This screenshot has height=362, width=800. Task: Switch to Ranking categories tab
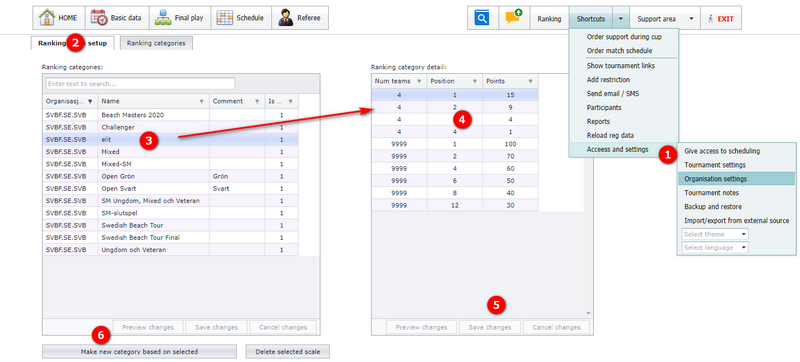pyautogui.click(x=156, y=43)
